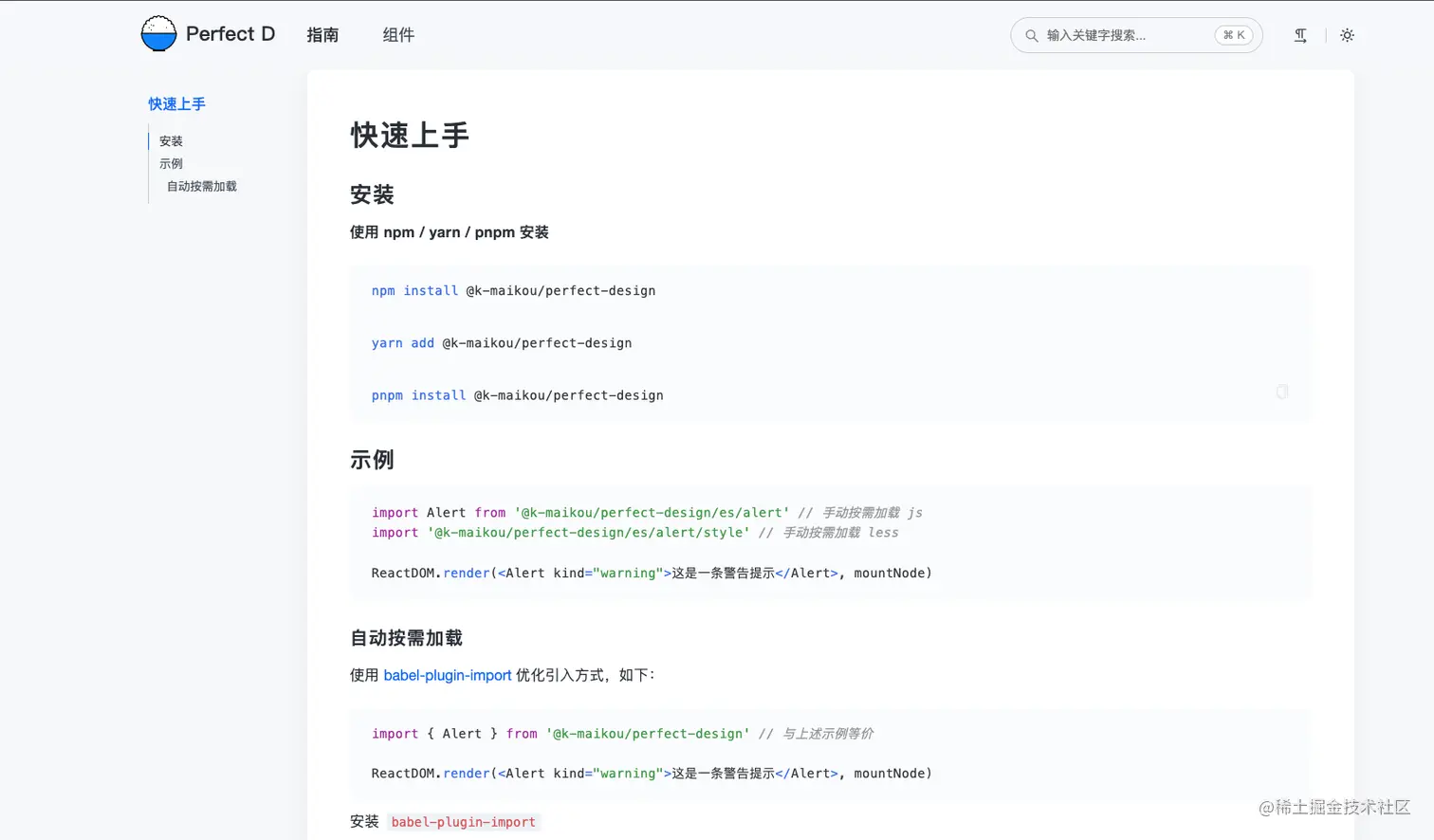
Task: Click the copy-code icon beside the install commands
Action: click(x=1281, y=392)
